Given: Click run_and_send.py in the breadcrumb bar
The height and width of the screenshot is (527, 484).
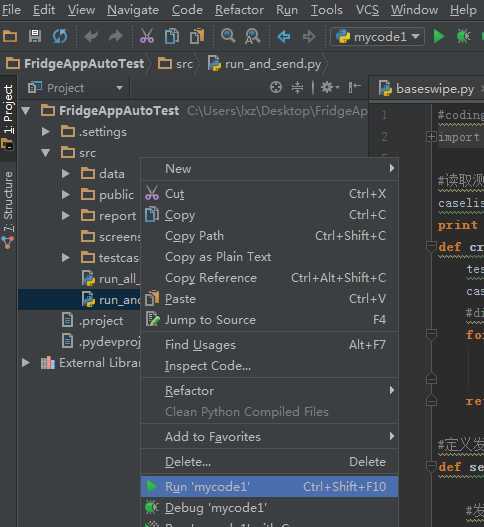Looking at the screenshot, I should pos(264,64).
